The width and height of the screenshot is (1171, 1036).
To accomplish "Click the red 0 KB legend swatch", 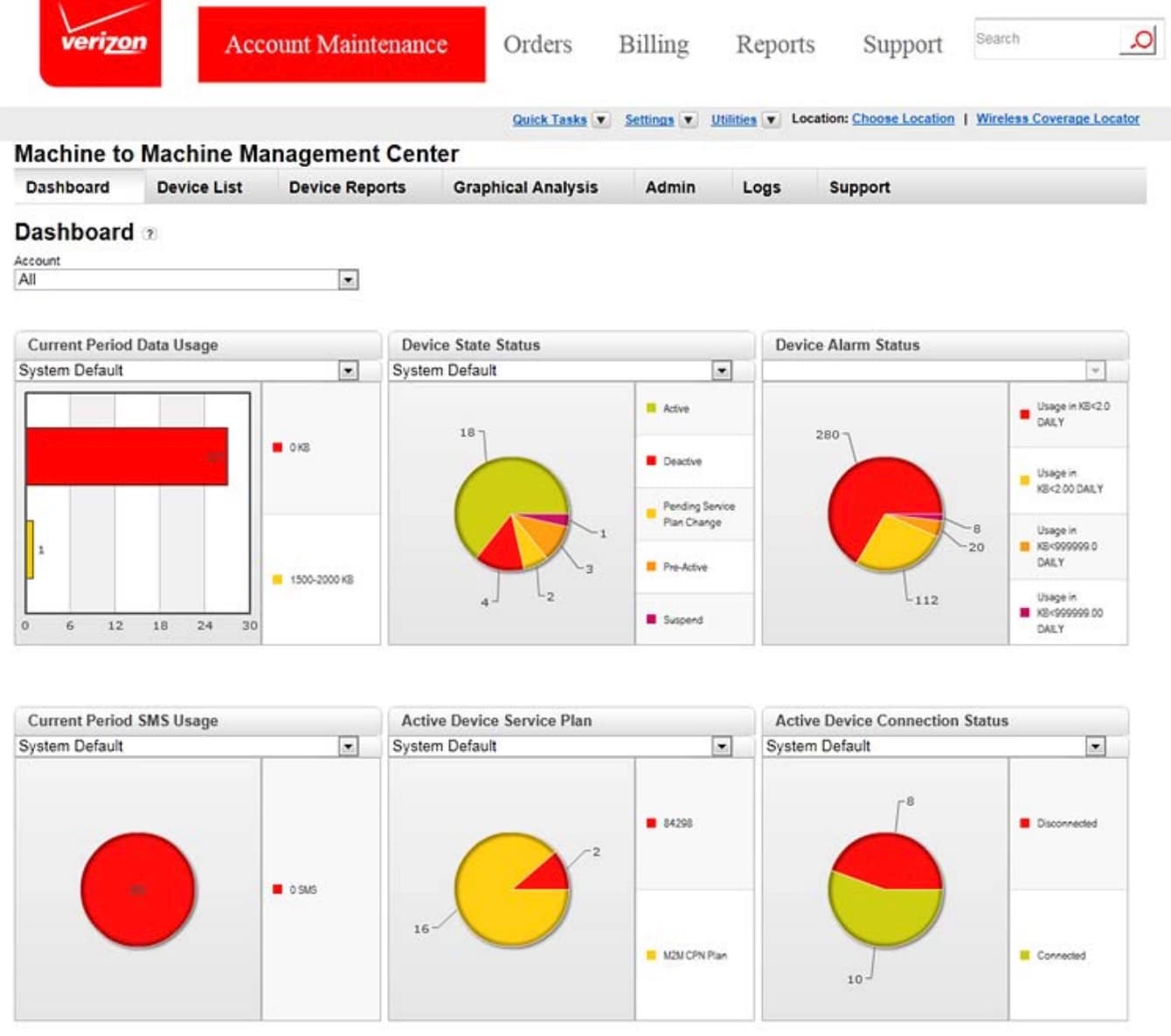I will tap(277, 447).
